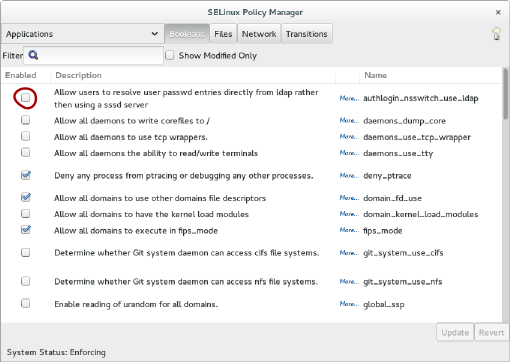Open the Applications dropdown
The height and width of the screenshot is (362, 510).
tap(82, 34)
